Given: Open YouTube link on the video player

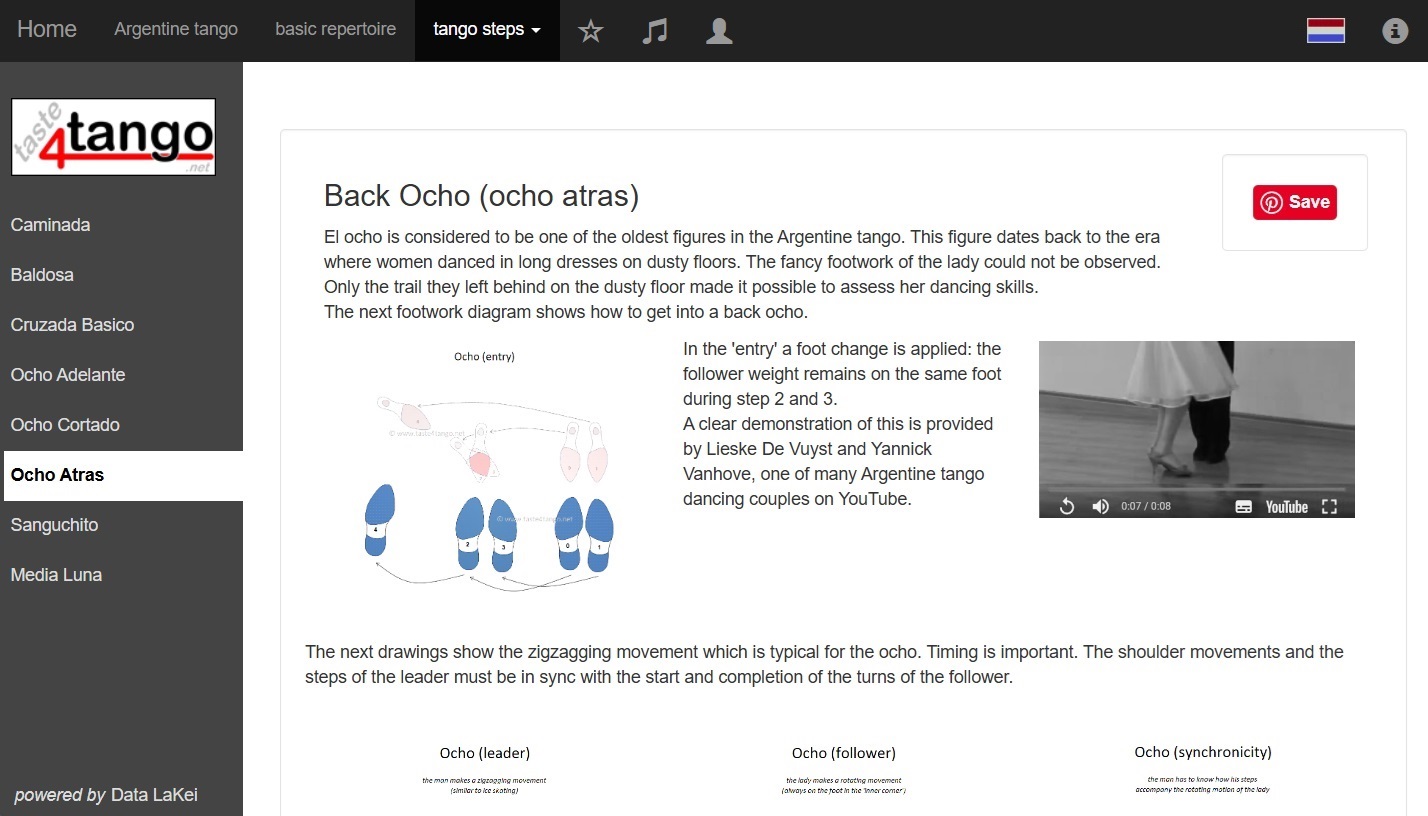Looking at the screenshot, I should [x=1286, y=506].
